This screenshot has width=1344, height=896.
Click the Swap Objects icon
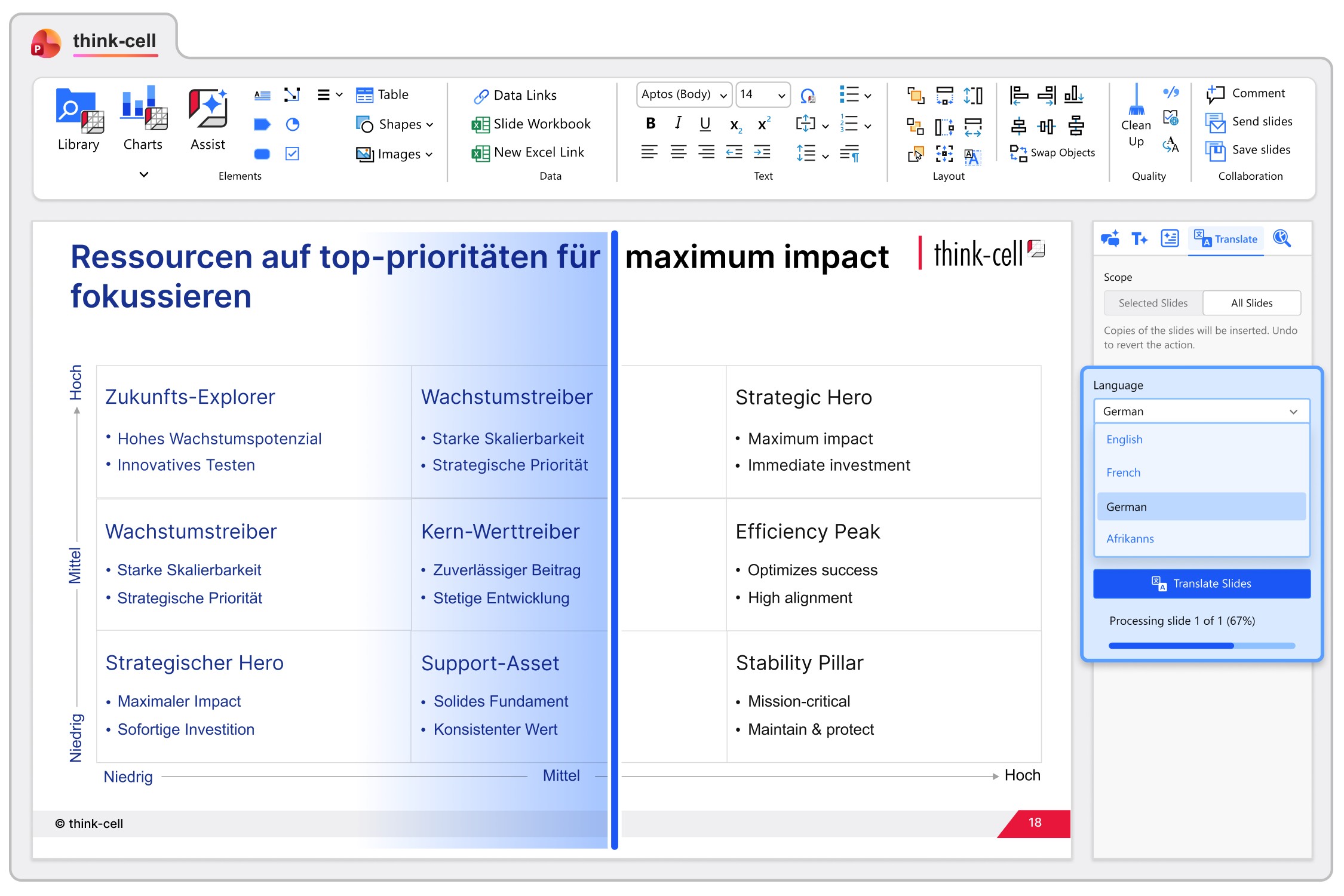click(1018, 153)
